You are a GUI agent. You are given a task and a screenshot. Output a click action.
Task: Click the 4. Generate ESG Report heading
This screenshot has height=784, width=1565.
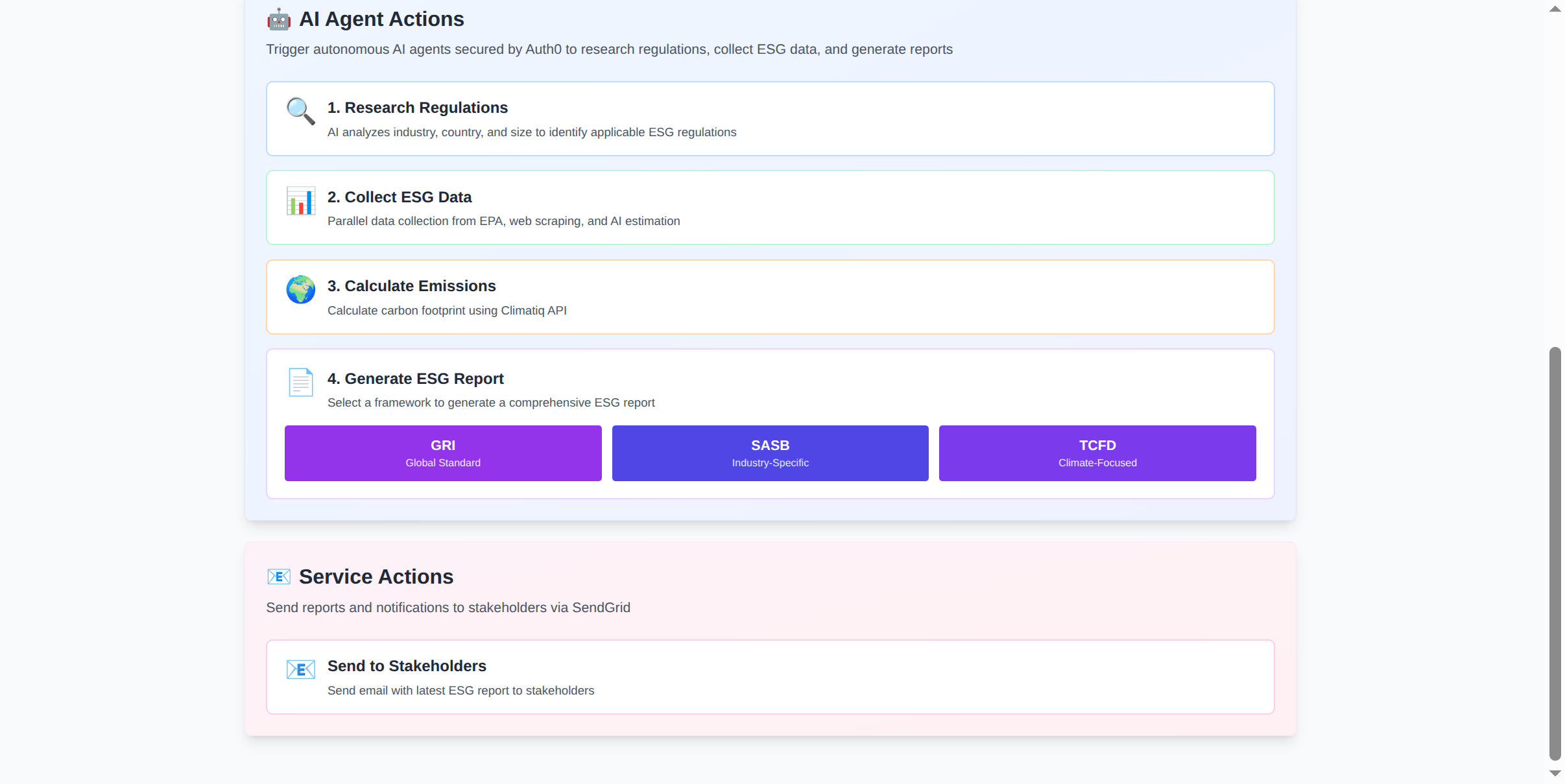point(415,379)
